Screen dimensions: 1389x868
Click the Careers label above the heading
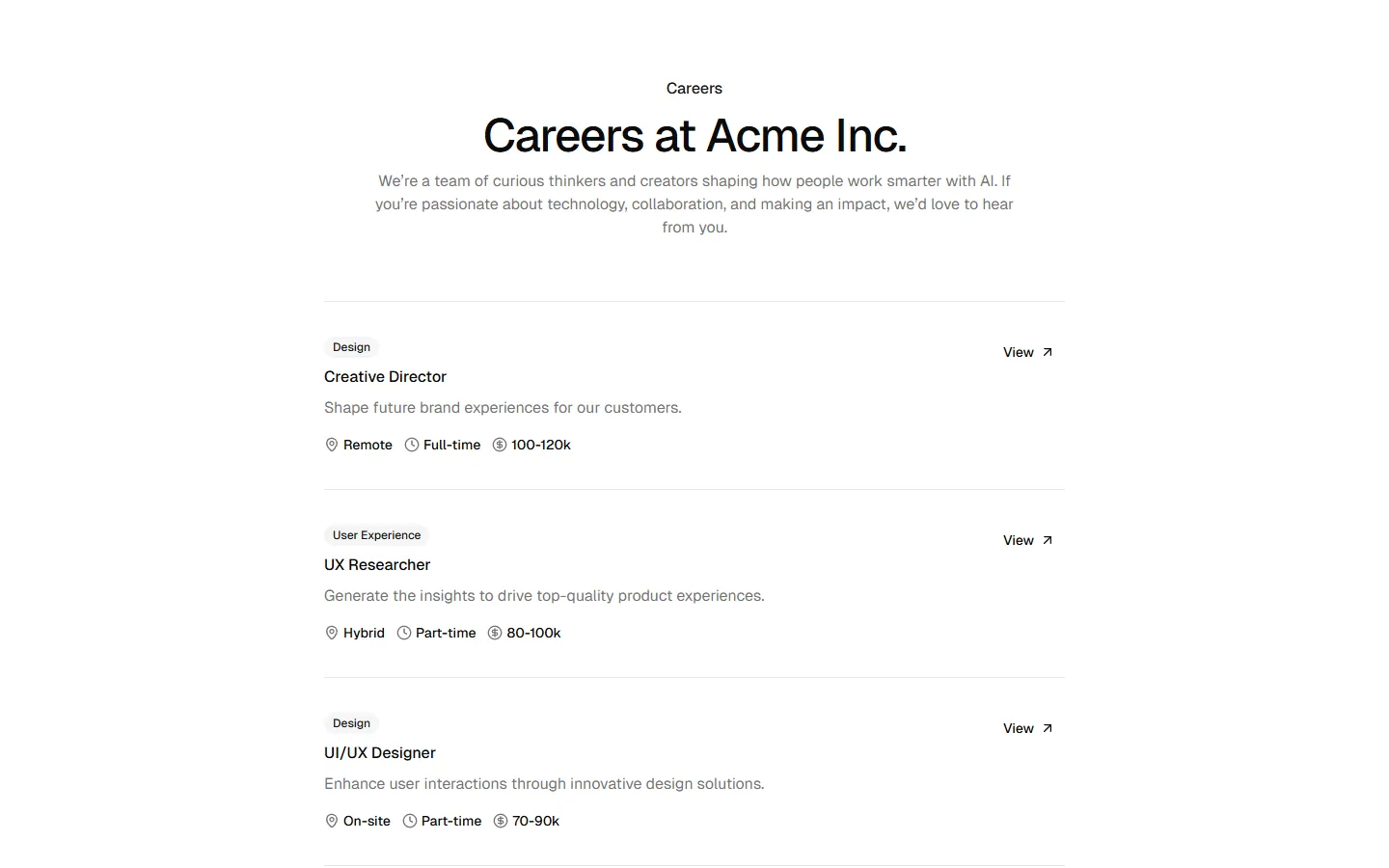(694, 88)
